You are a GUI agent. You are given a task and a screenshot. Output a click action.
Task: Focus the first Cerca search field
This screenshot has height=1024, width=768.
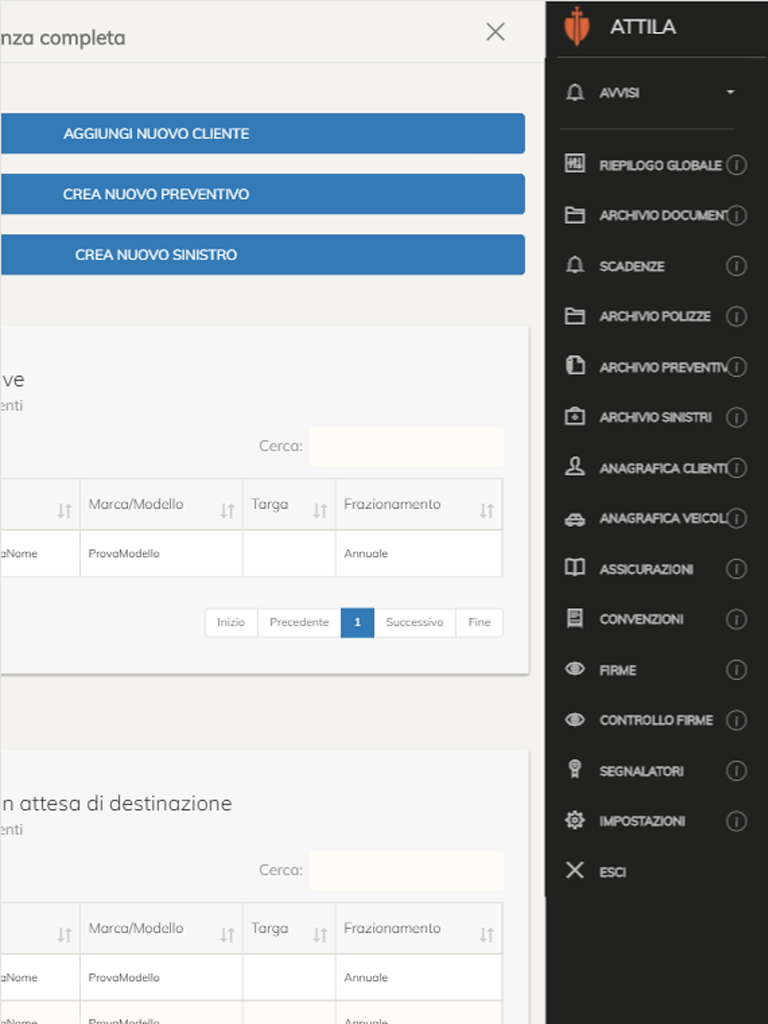[x=406, y=446]
